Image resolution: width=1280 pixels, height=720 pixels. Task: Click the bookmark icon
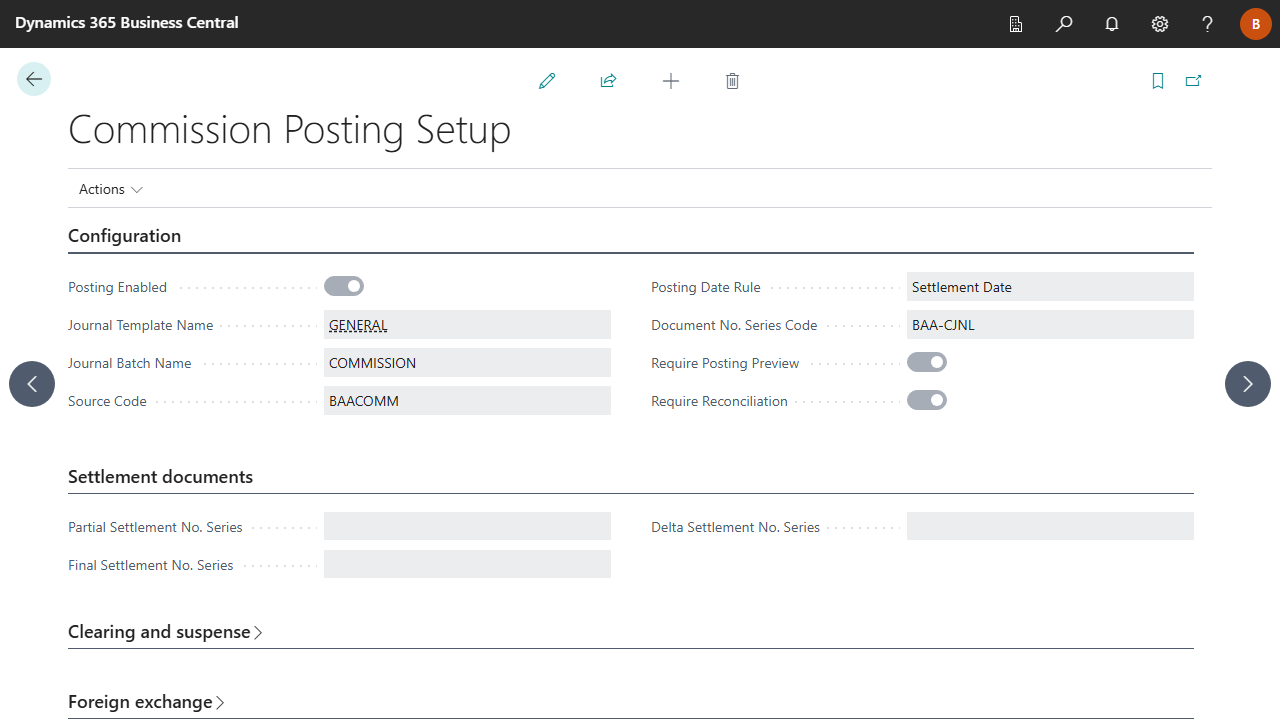[x=1158, y=81]
